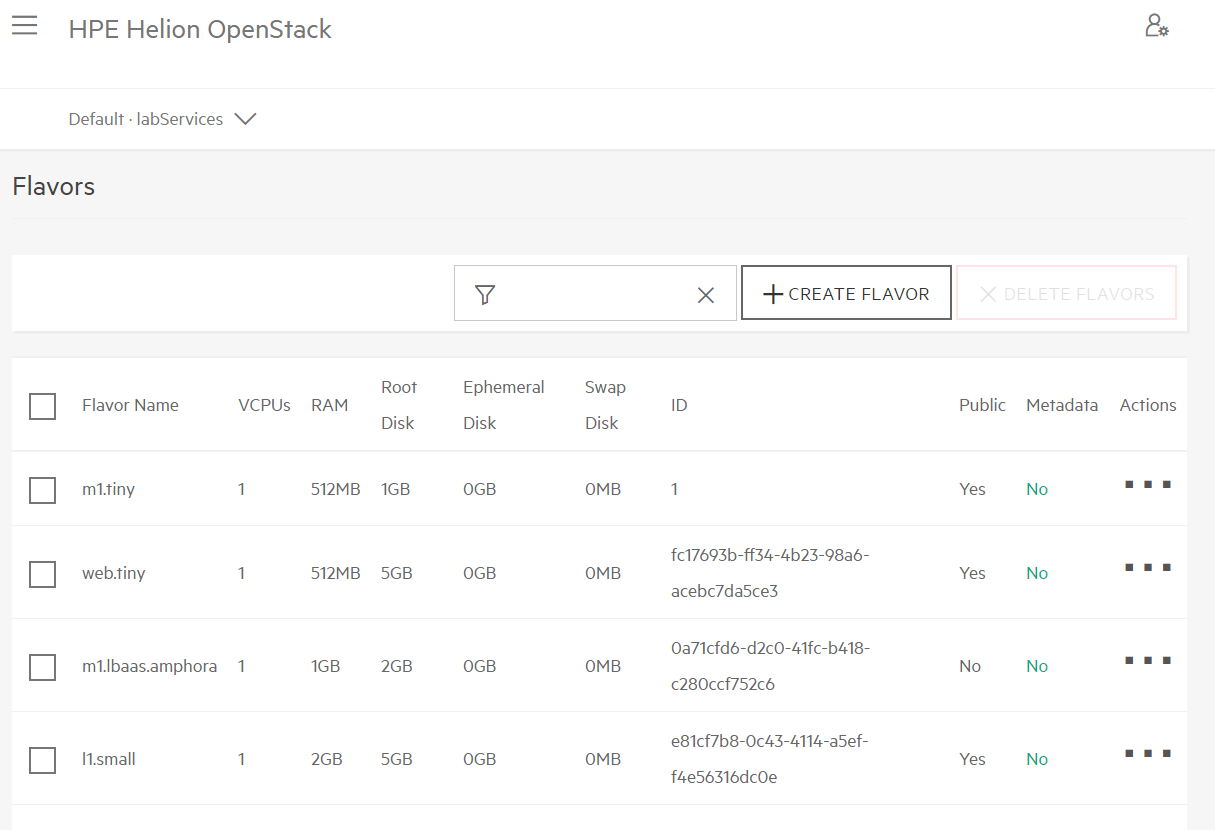
Task: Click the Create Flavor button
Action: pyautogui.click(x=846, y=293)
